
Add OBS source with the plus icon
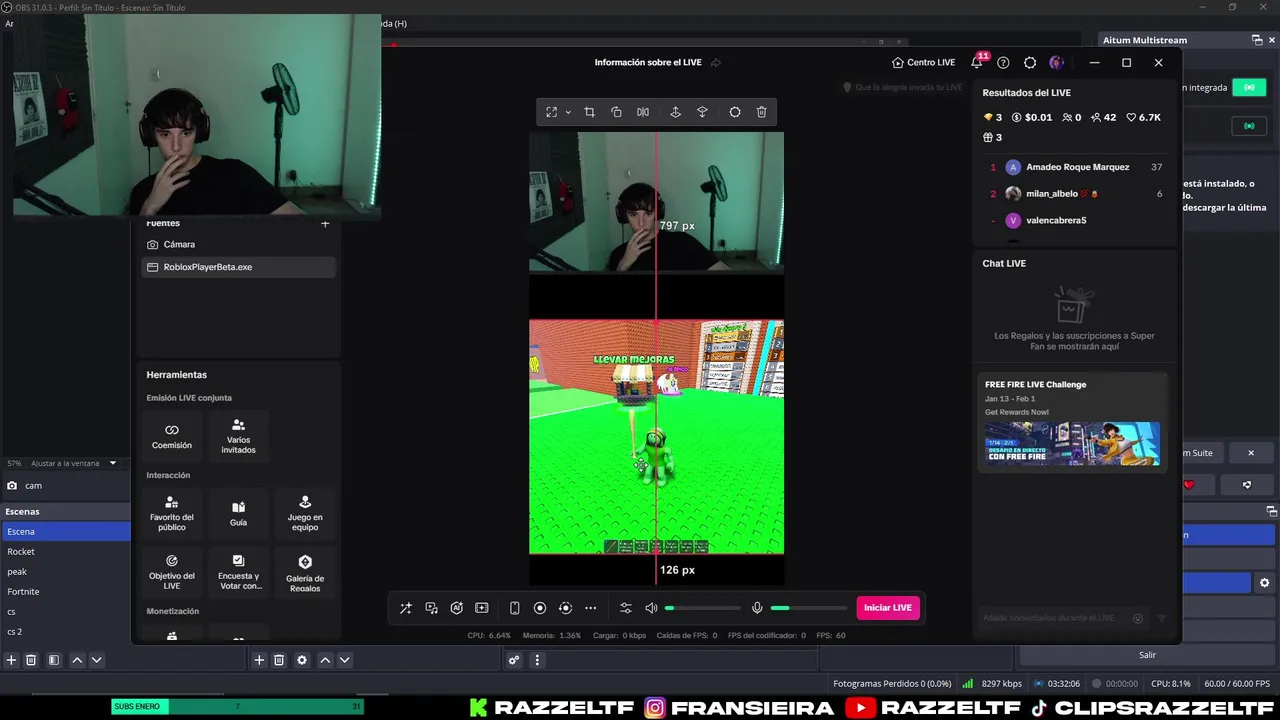tap(259, 660)
